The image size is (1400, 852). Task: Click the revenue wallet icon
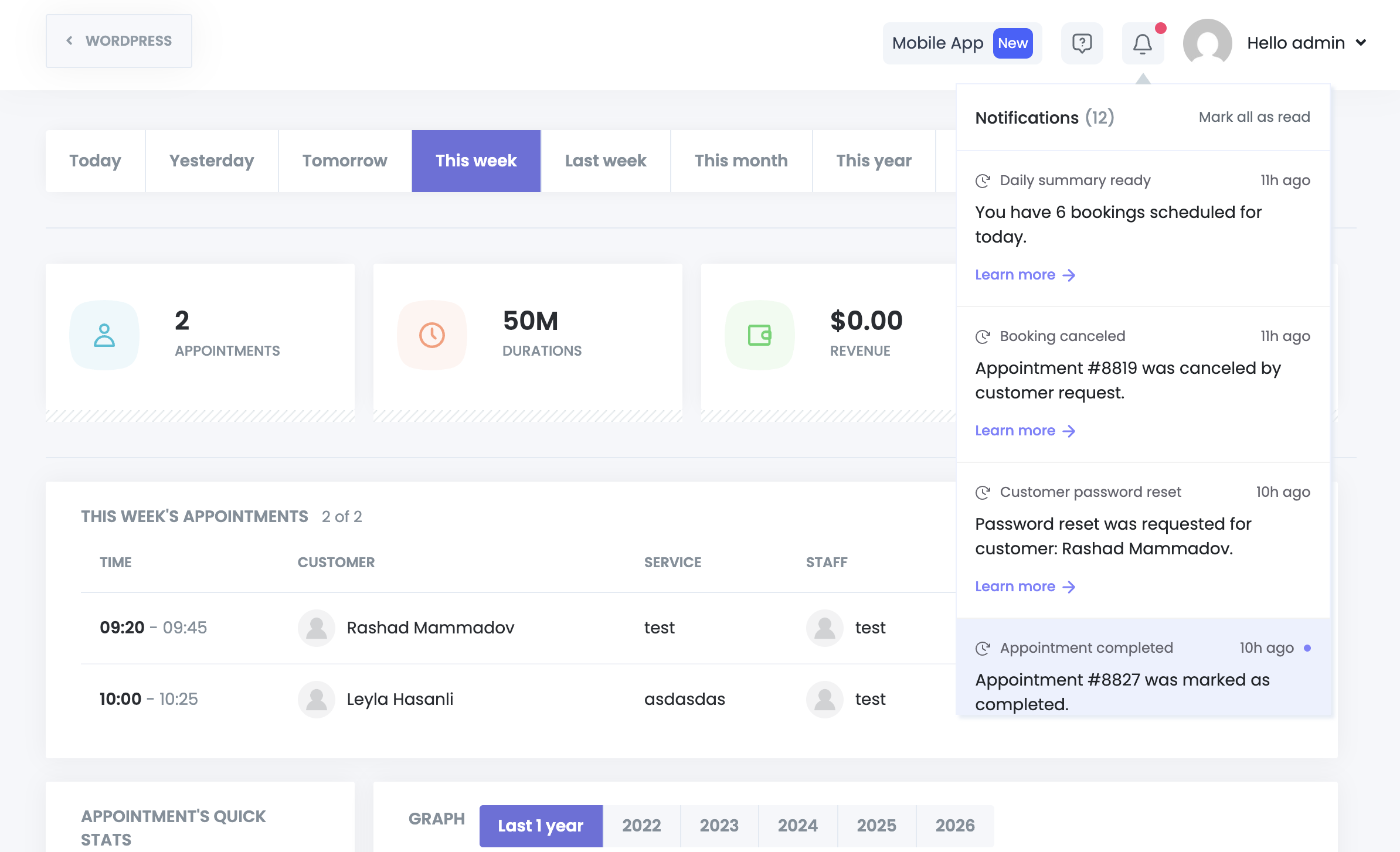point(759,335)
